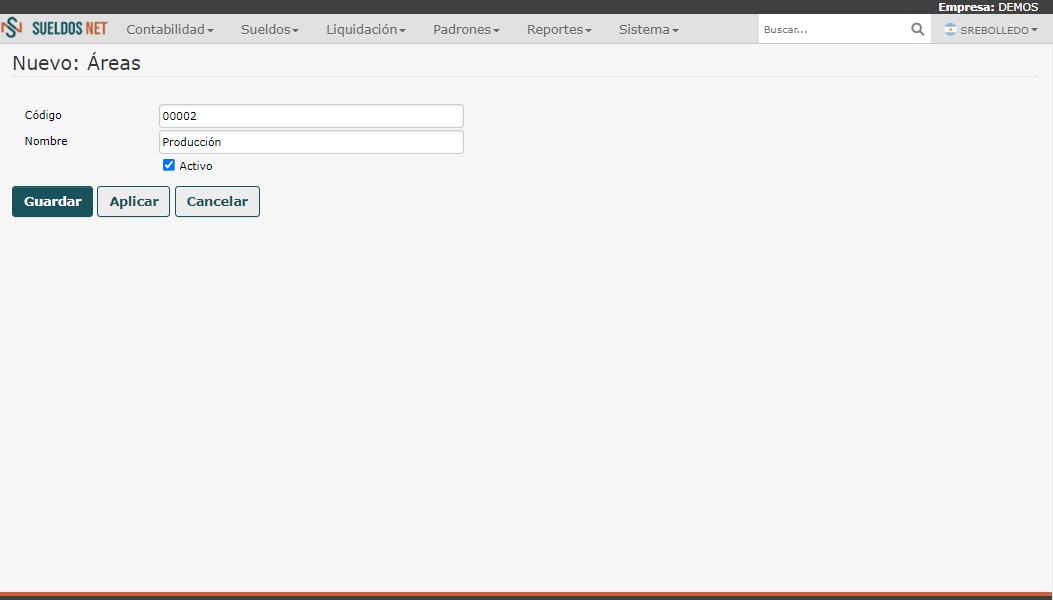Open the Contabilidad dropdown menu

click(170, 30)
